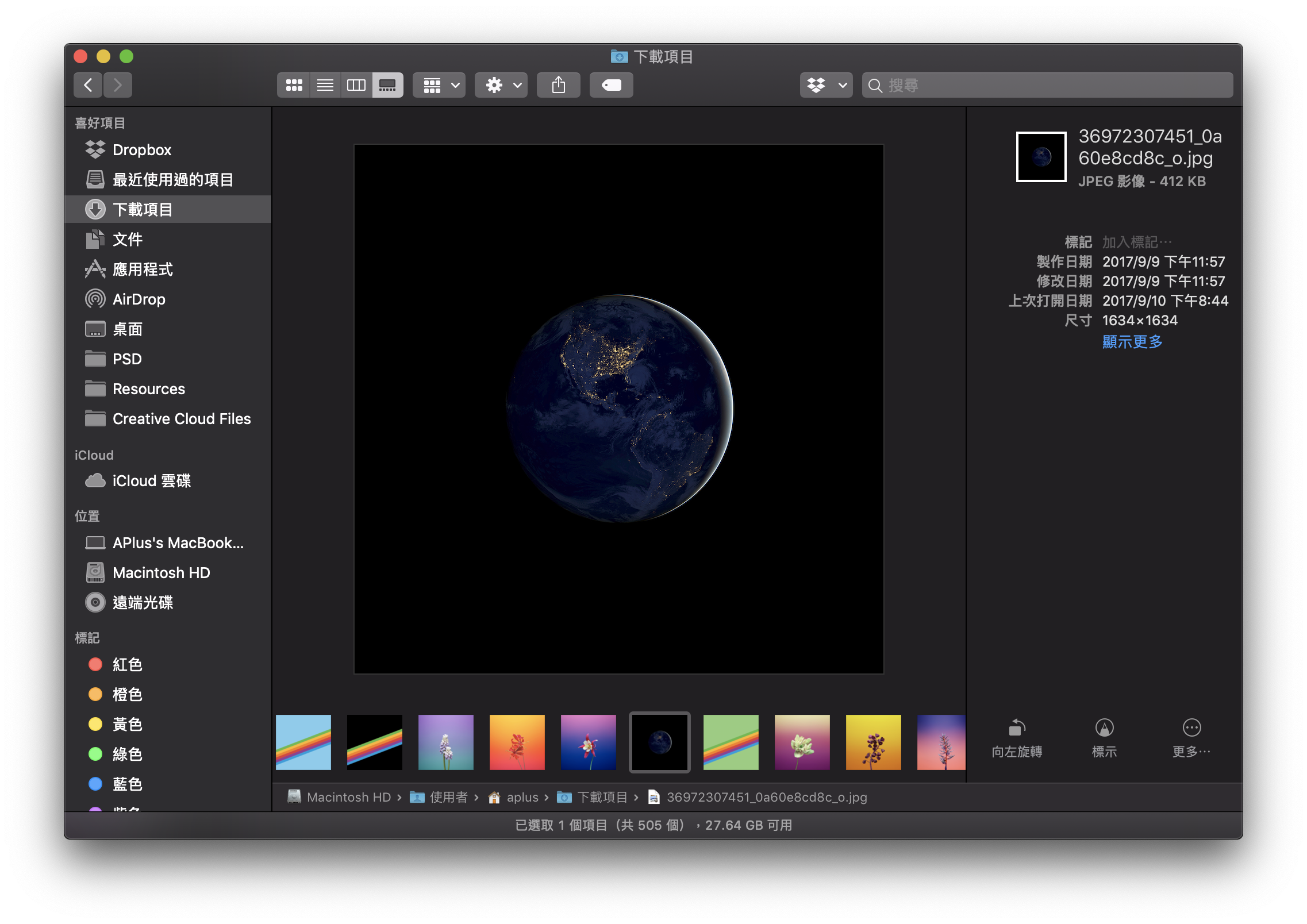Filter by the 橙色 orange tag
1307x924 pixels.
[168, 695]
